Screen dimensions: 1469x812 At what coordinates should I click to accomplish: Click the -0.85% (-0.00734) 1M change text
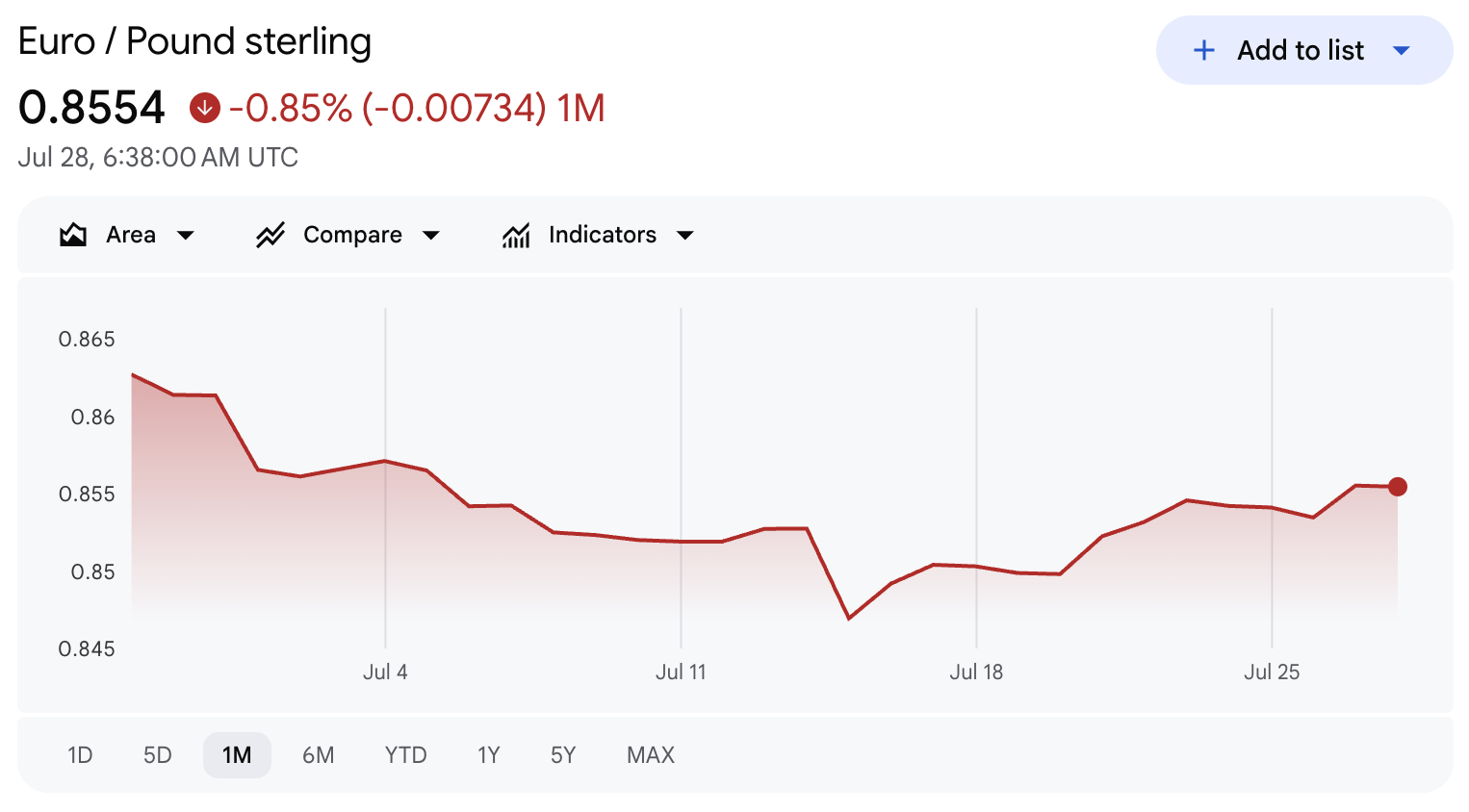click(x=417, y=108)
